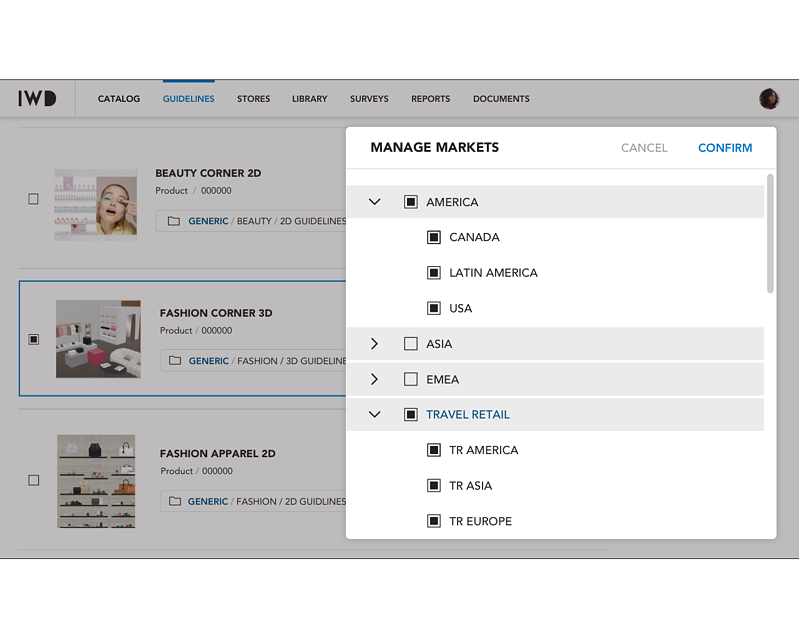Toggle the CANADA checkbox
Viewport: 799px width, 639px height.
point(434,237)
